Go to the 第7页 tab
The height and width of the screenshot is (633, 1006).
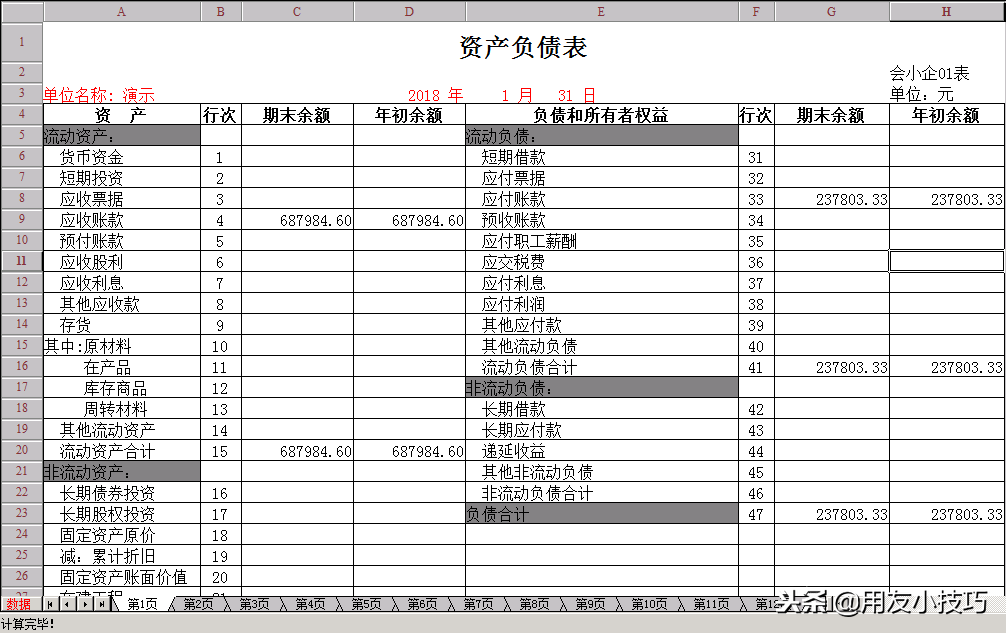pos(478,604)
